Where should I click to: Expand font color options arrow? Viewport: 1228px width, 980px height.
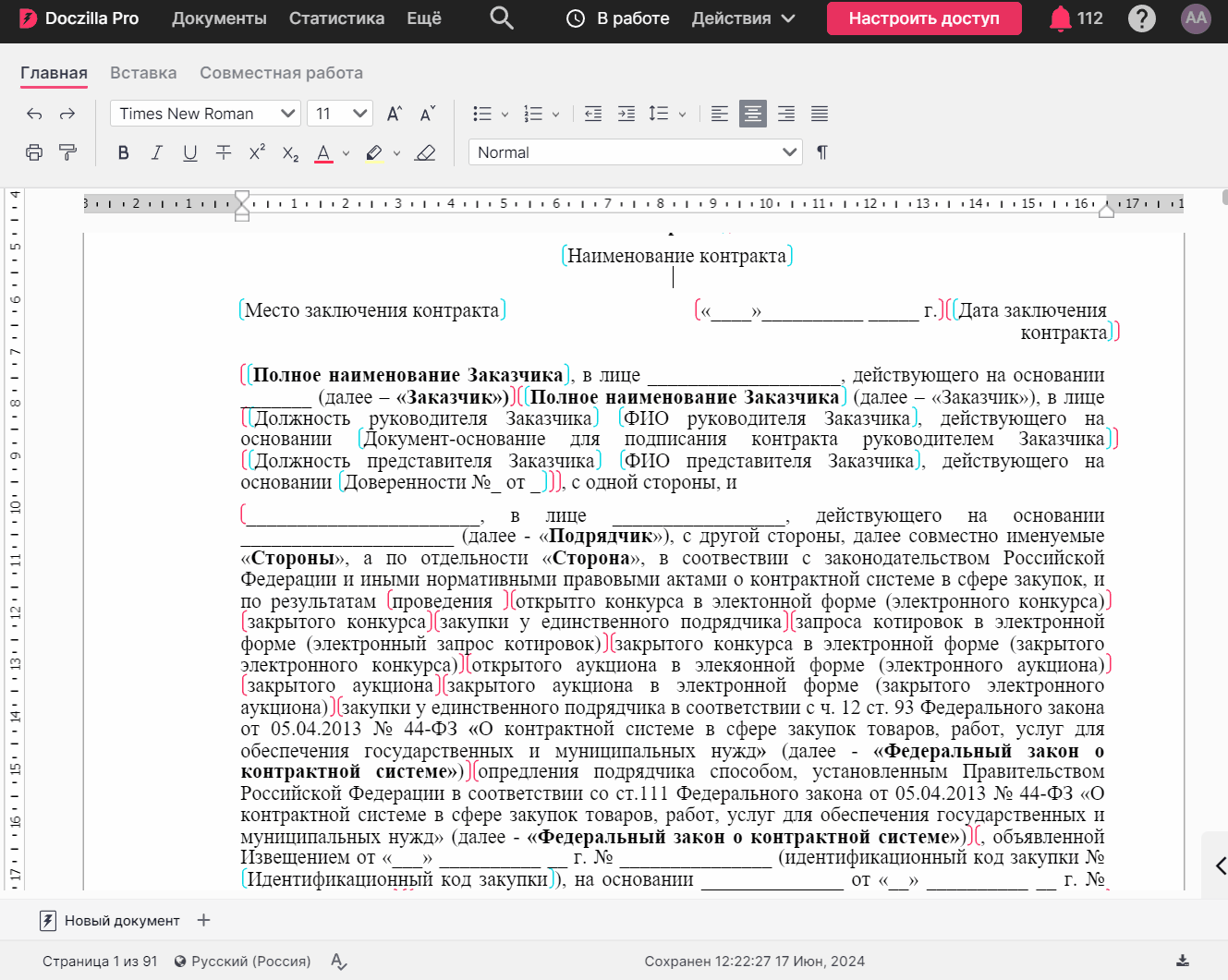[x=347, y=153]
